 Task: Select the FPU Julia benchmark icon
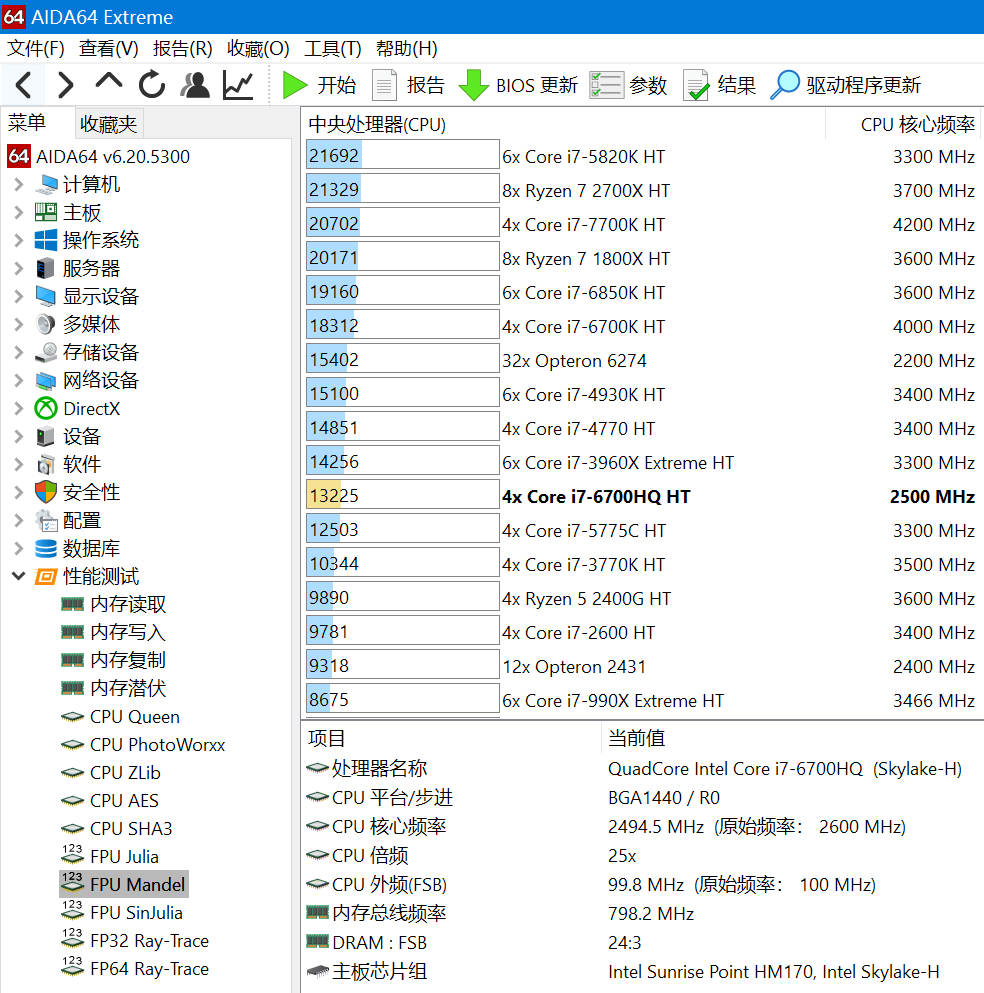tap(72, 855)
